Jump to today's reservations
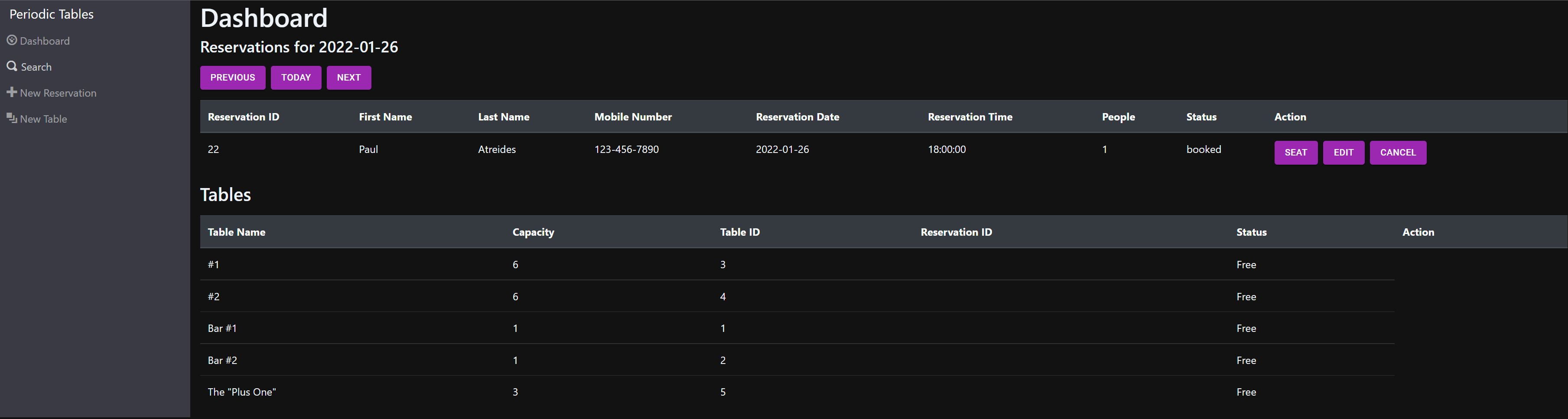Image resolution: width=1568 pixels, height=419 pixels. coord(296,78)
